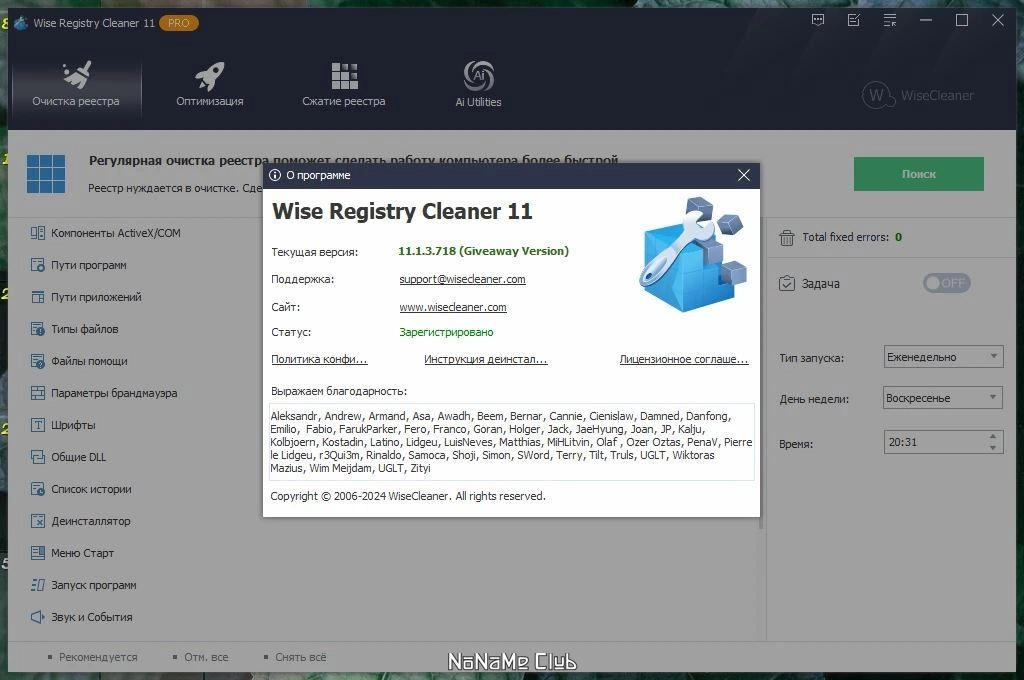Decrease the Время value with down arrow
This screenshot has height=680, width=1024.
[x=993, y=448]
